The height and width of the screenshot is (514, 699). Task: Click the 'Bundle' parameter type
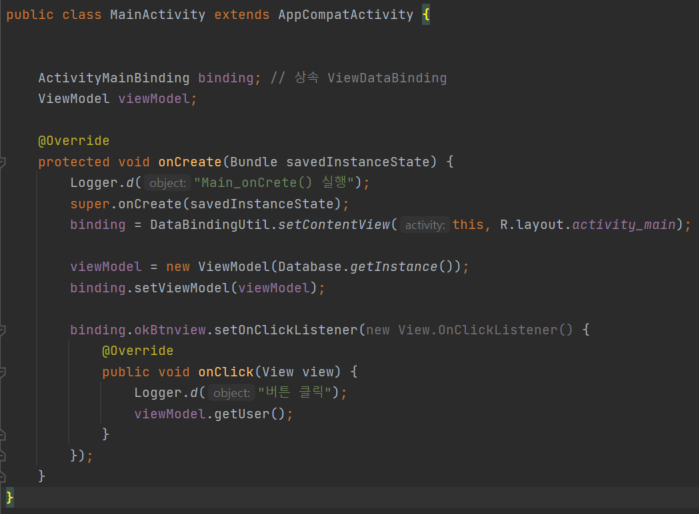tap(253, 162)
